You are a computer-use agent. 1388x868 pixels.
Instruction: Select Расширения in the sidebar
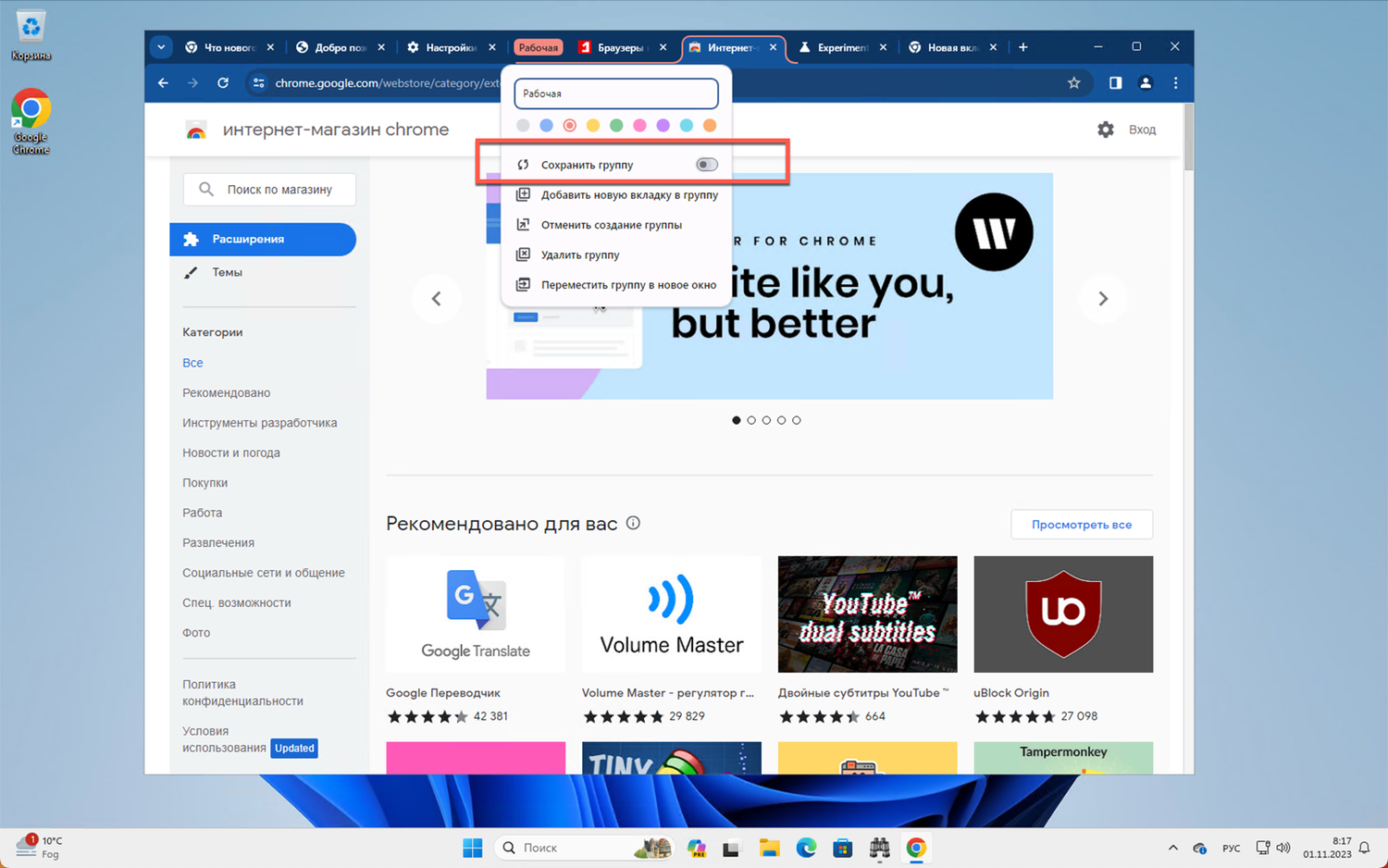263,240
